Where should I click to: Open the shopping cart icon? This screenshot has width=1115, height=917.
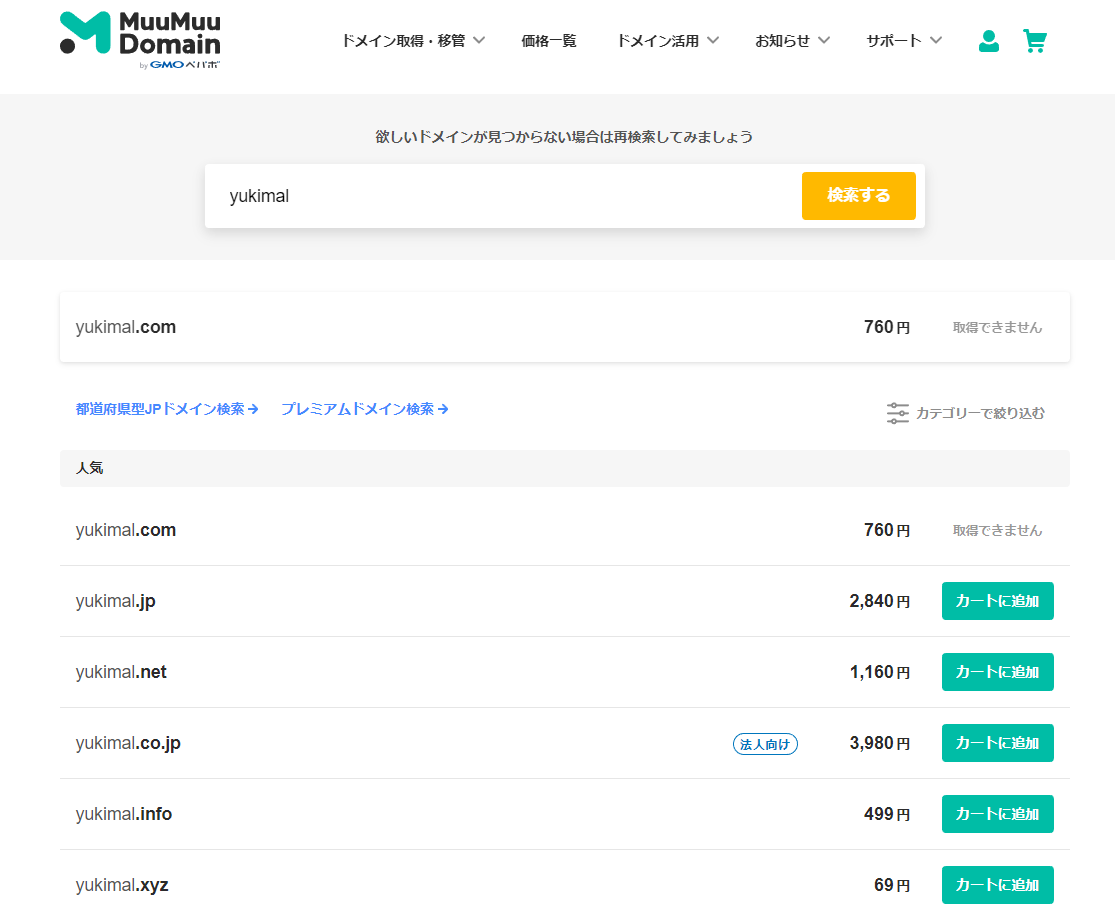click(x=1035, y=41)
